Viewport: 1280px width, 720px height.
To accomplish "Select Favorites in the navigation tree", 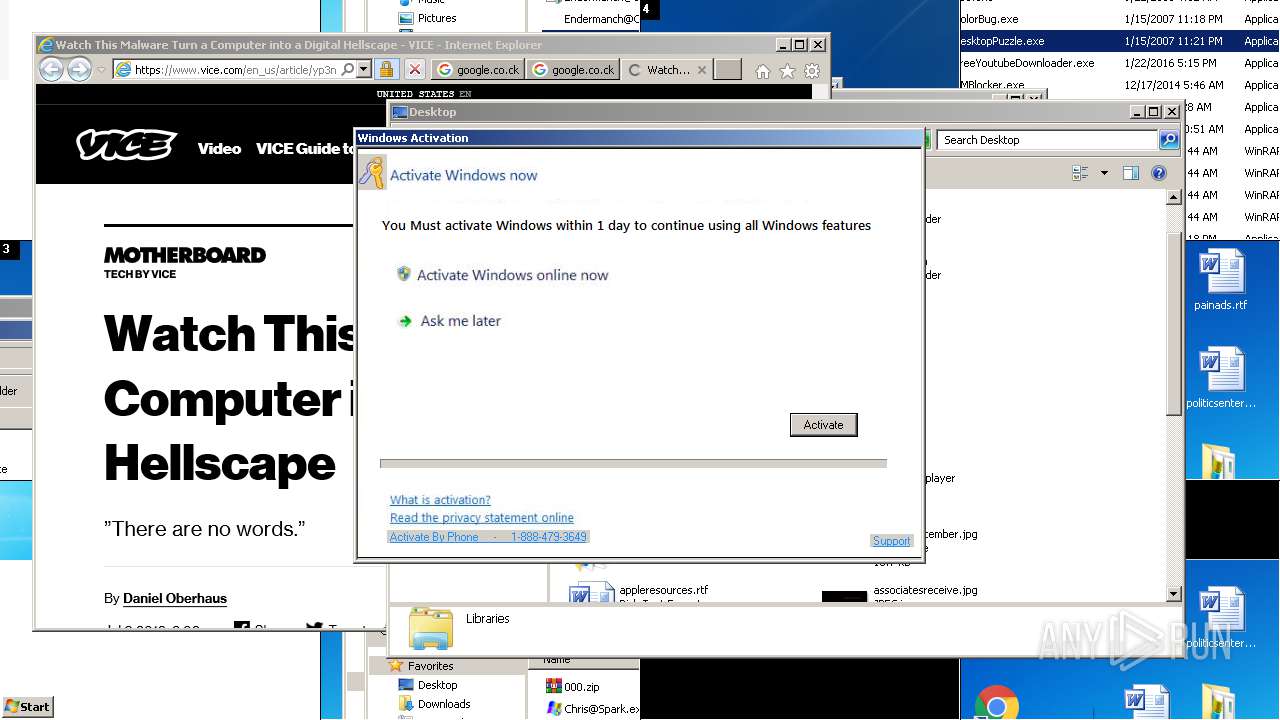I will click(430, 666).
